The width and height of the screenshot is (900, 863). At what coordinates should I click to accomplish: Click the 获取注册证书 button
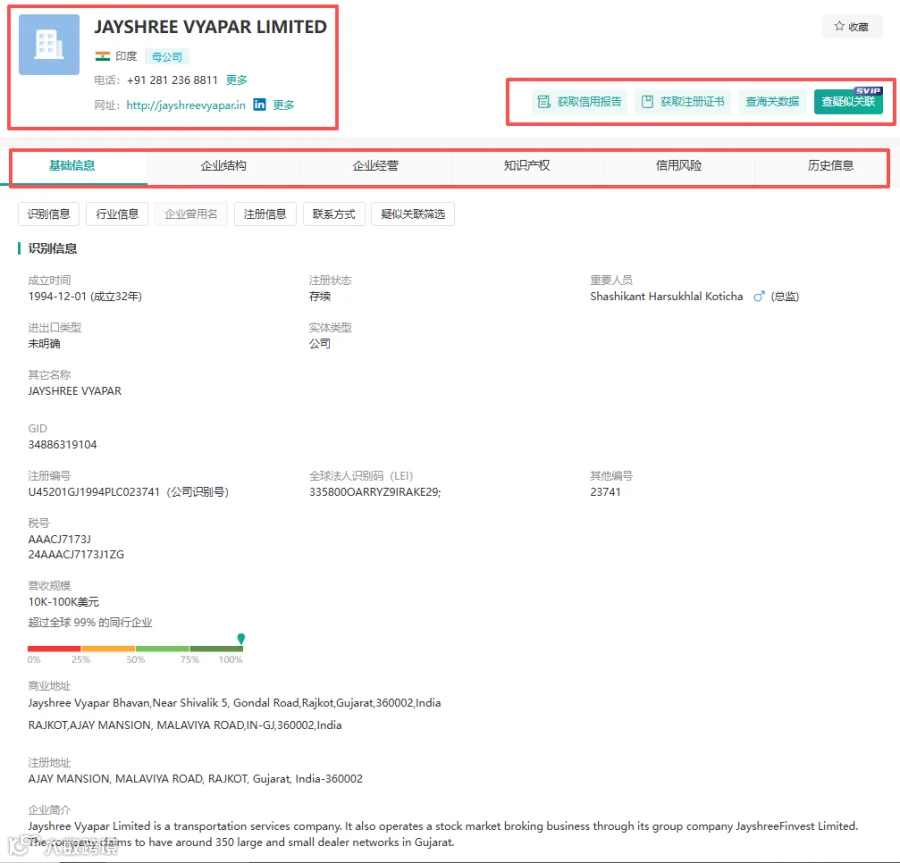(x=683, y=102)
